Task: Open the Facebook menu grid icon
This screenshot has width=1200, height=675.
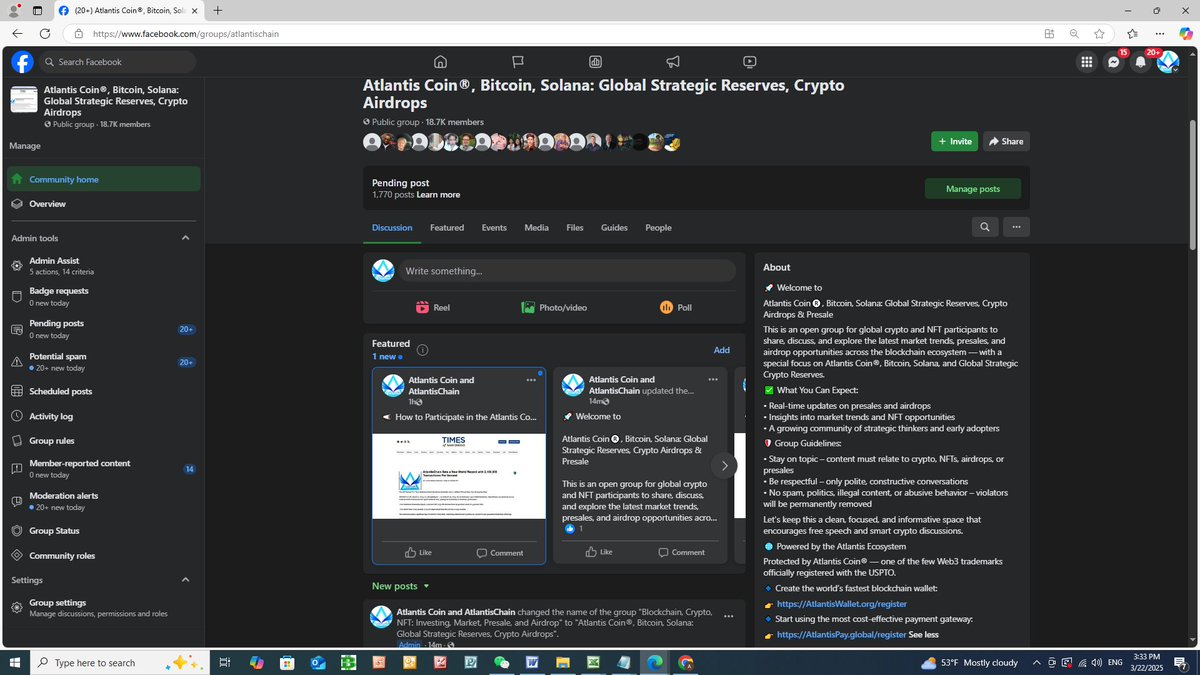Action: pyautogui.click(x=1086, y=62)
